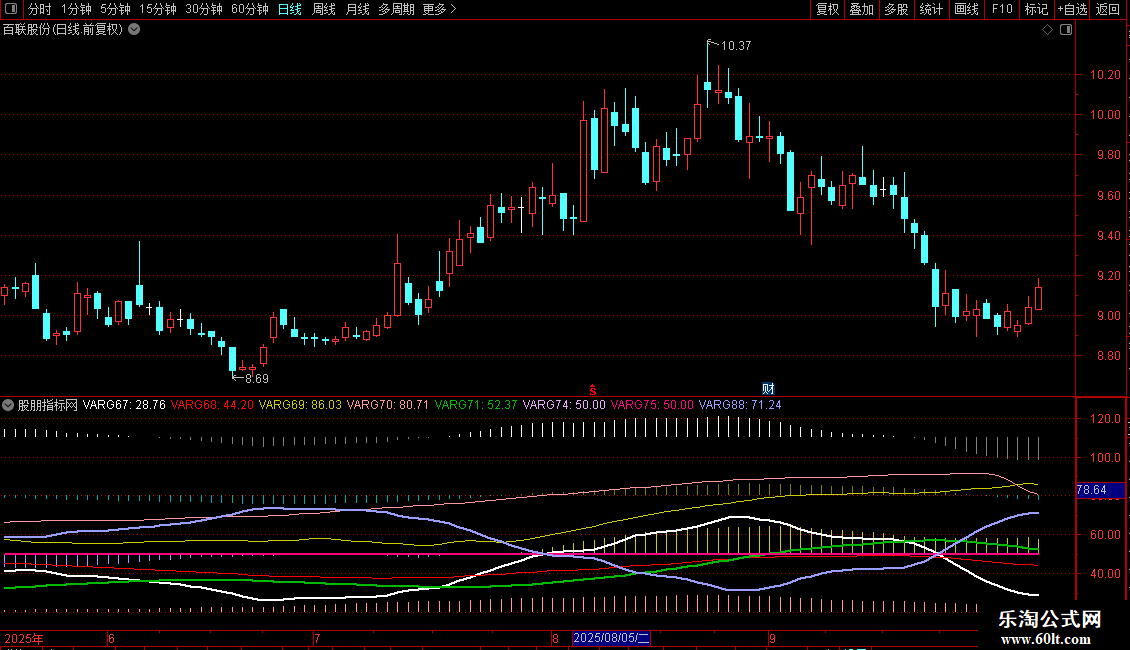
Task: Click the 9.00 price axis label
Action: [1108, 316]
